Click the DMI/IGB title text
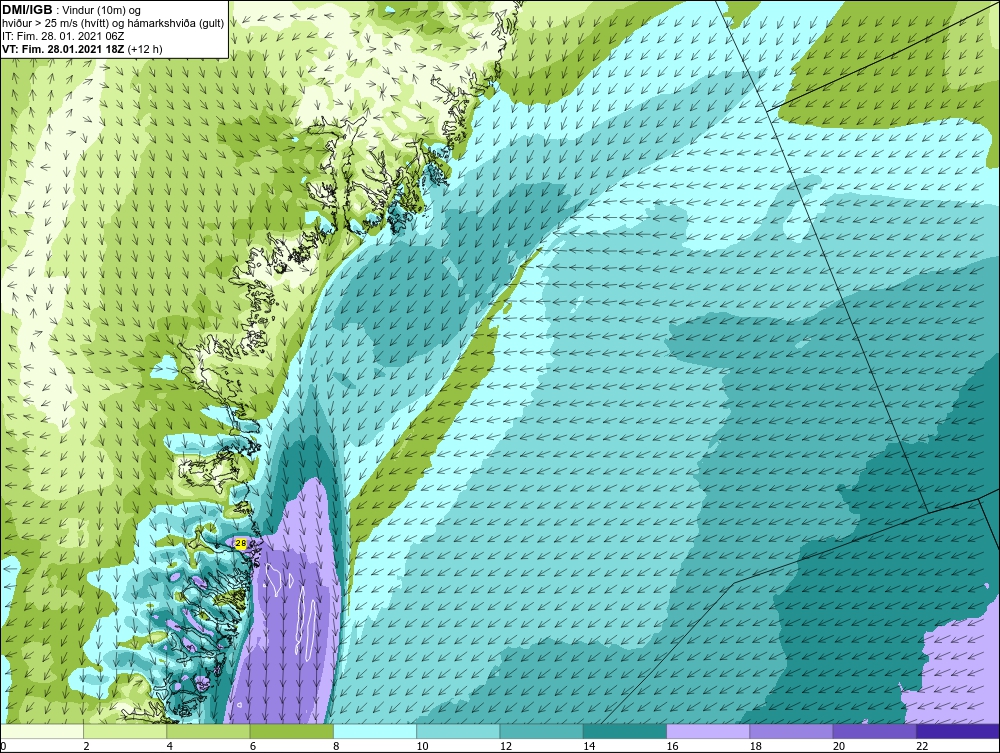1000x753 pixels. tap(27, 10)
